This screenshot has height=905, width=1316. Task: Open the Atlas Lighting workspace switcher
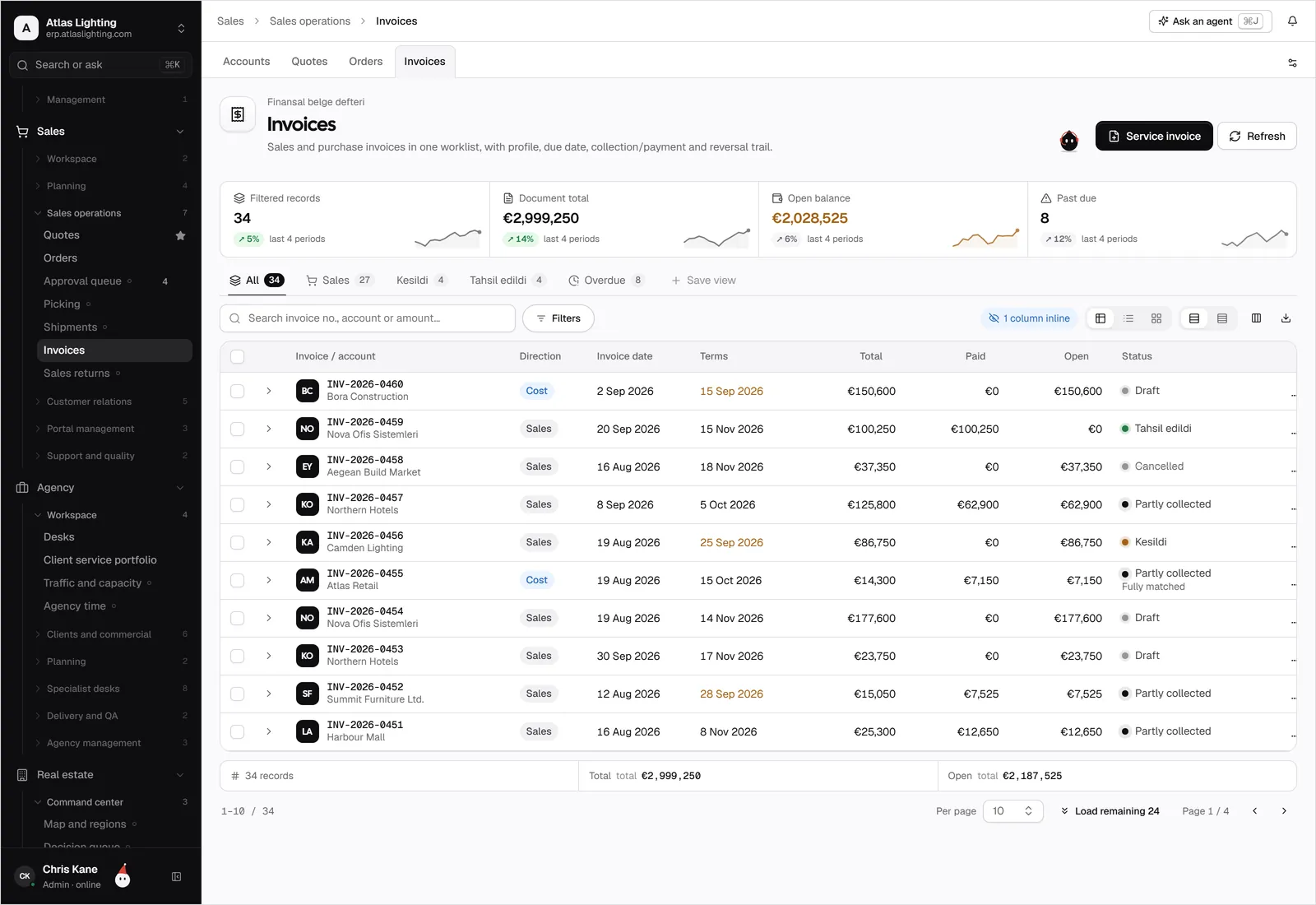pos(100,28)
